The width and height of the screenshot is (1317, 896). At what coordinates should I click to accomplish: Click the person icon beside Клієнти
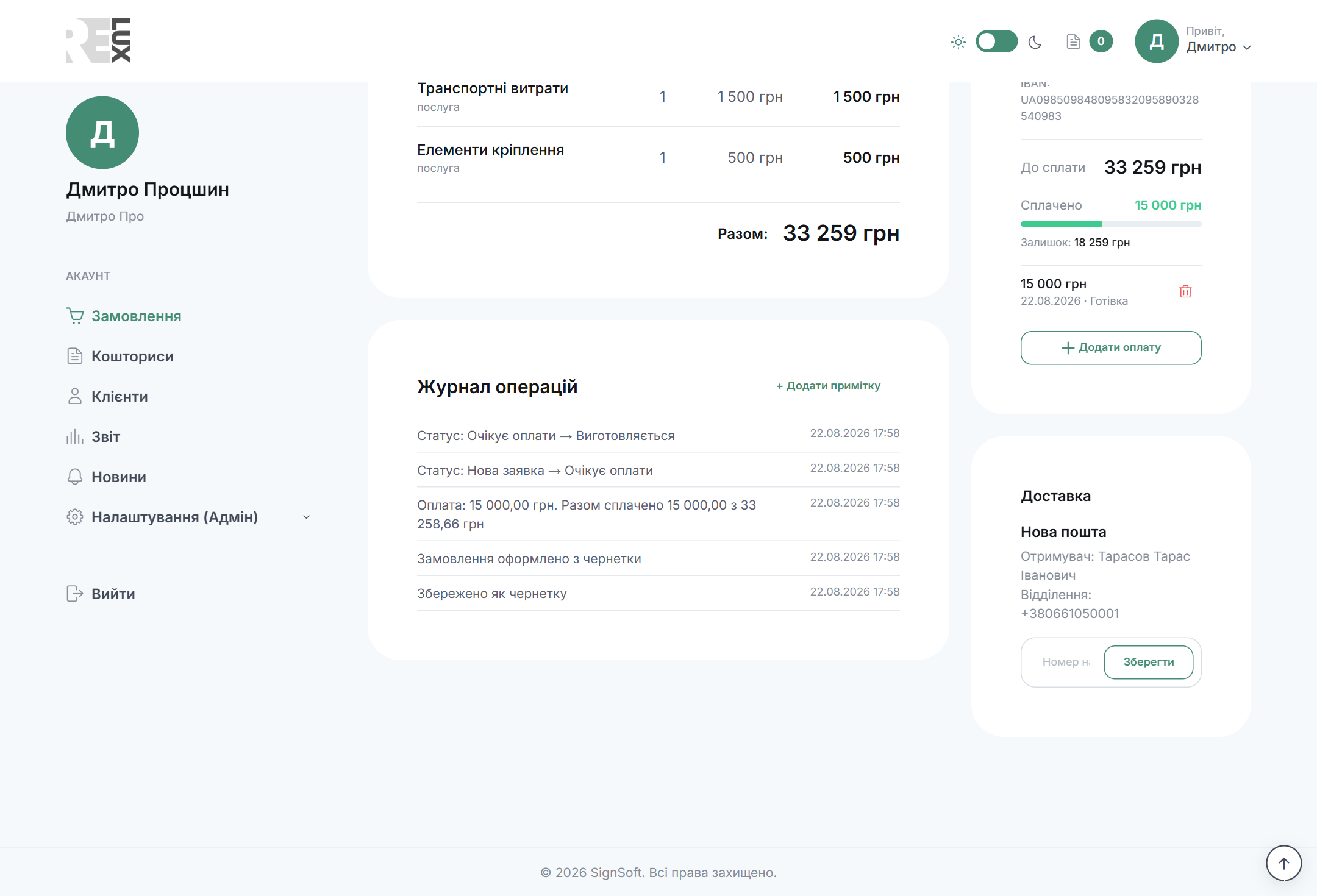coord(74,396)
